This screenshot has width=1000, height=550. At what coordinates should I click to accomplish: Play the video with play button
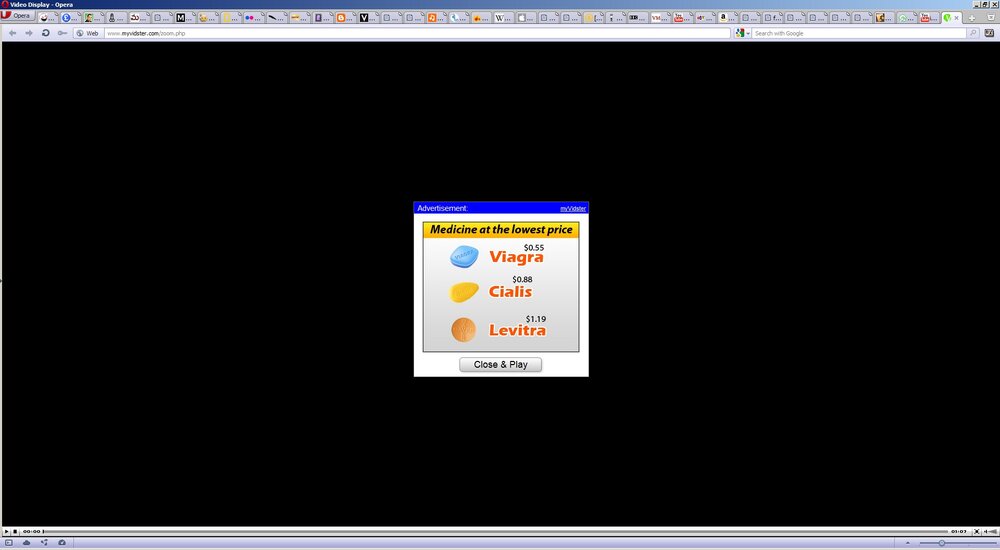pos(6,531)
